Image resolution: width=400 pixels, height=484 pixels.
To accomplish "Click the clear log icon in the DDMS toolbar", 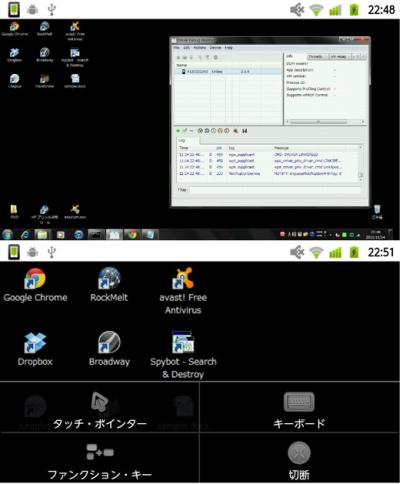I will (236, 131).
